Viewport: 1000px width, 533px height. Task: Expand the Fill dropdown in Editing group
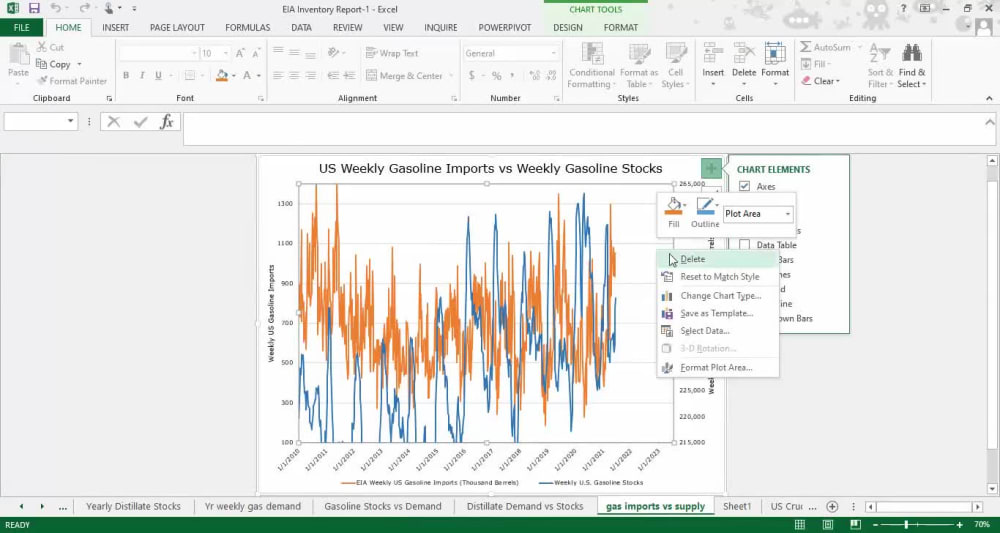tap(828, 64)
